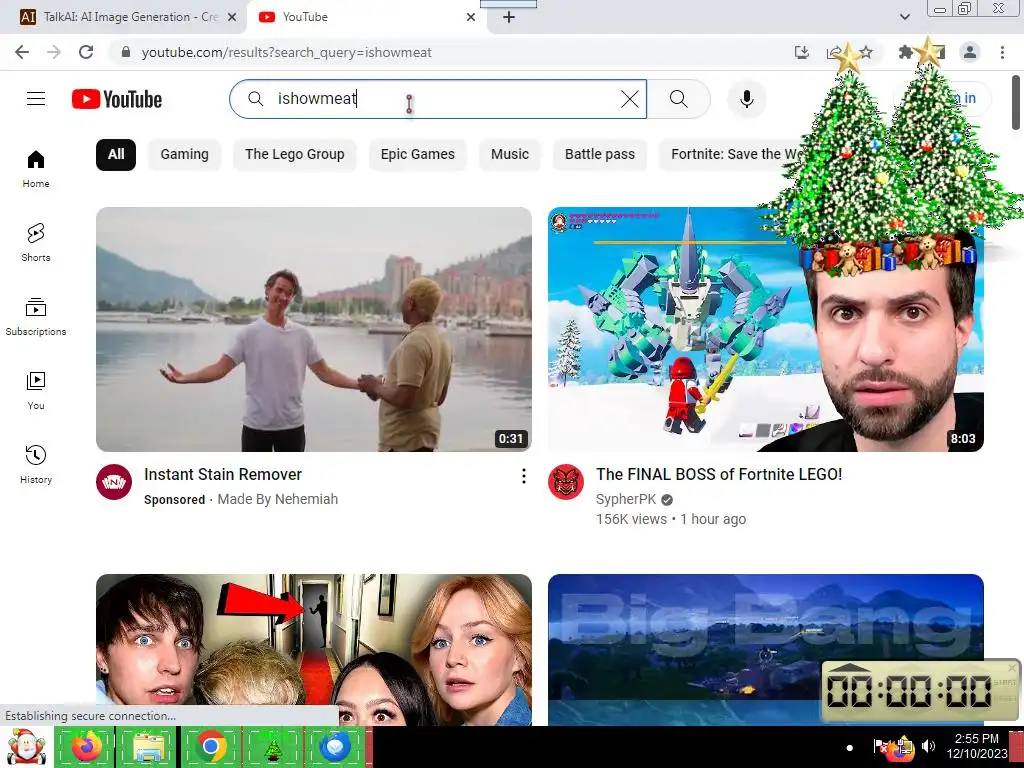Image resolution: width=1024 pixels, height=768 pixels.
Task: Click the Santa start button on taskbar
Action: (x=25, y=747)
